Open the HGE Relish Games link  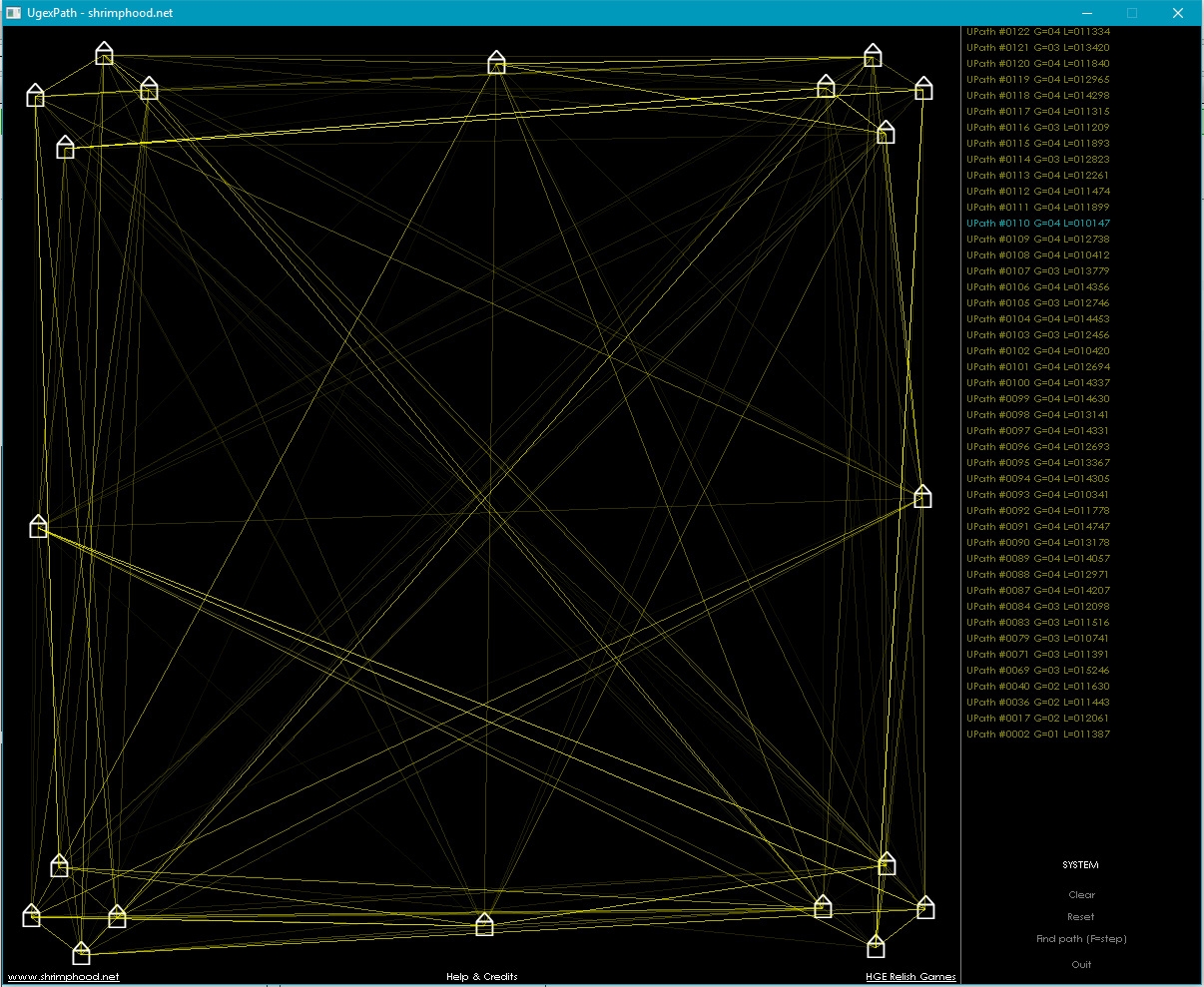(x=910, y=977)
